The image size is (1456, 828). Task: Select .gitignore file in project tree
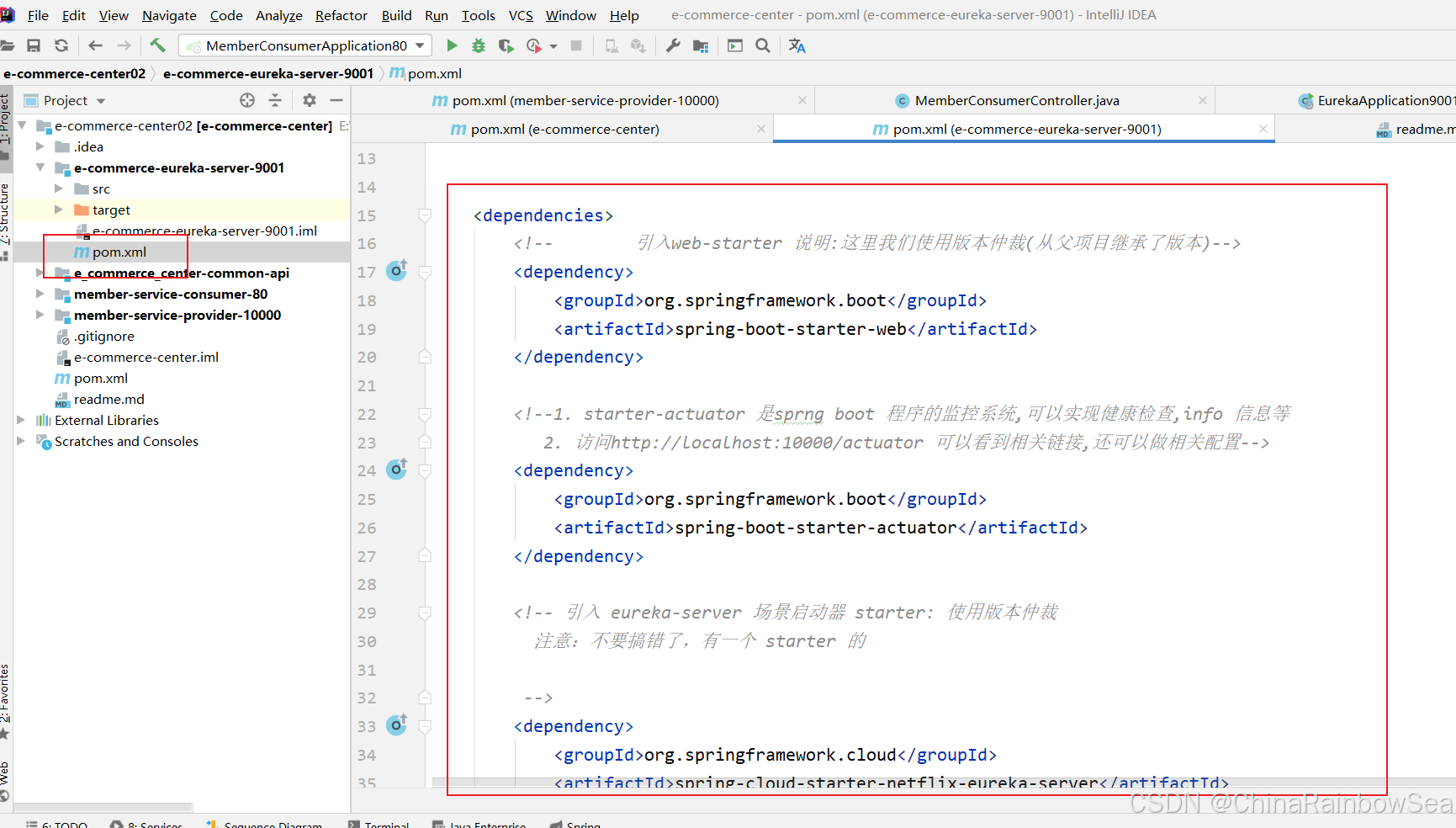click(x=103, y=336)
